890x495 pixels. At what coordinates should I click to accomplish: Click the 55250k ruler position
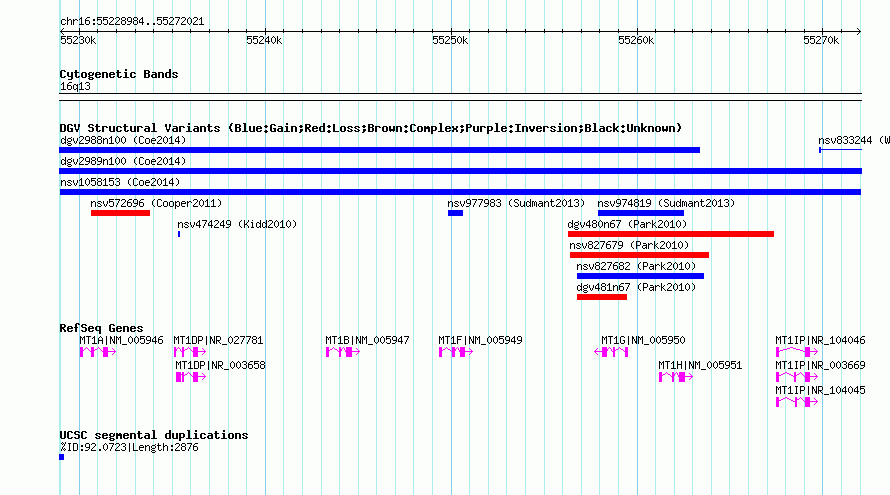click(x=450, y=40)
